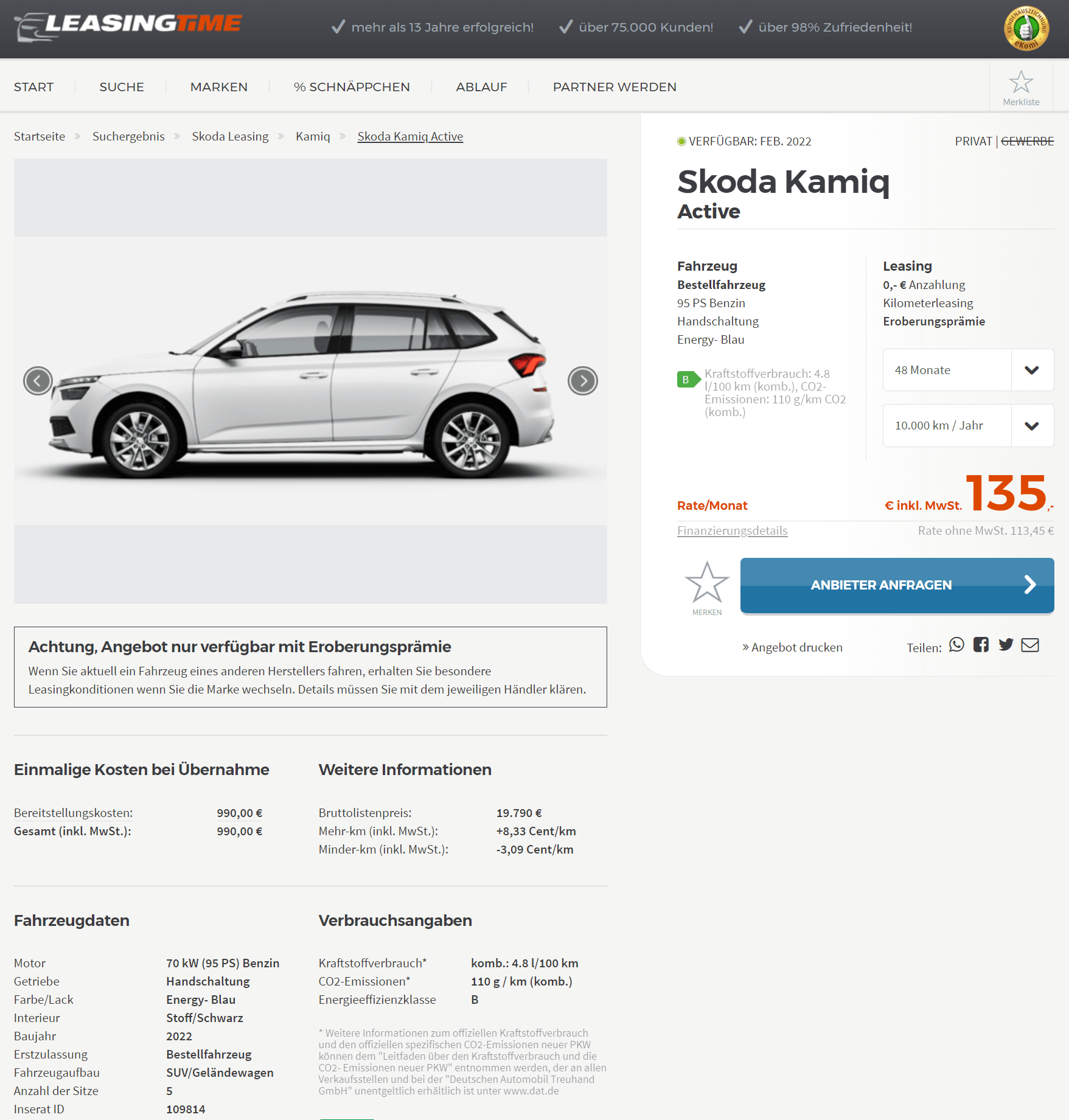The width and height of the screenshot is (1069, 1120).
Task: Click Minder-km value -3,09 Cent/km
Action: [535, 849]
